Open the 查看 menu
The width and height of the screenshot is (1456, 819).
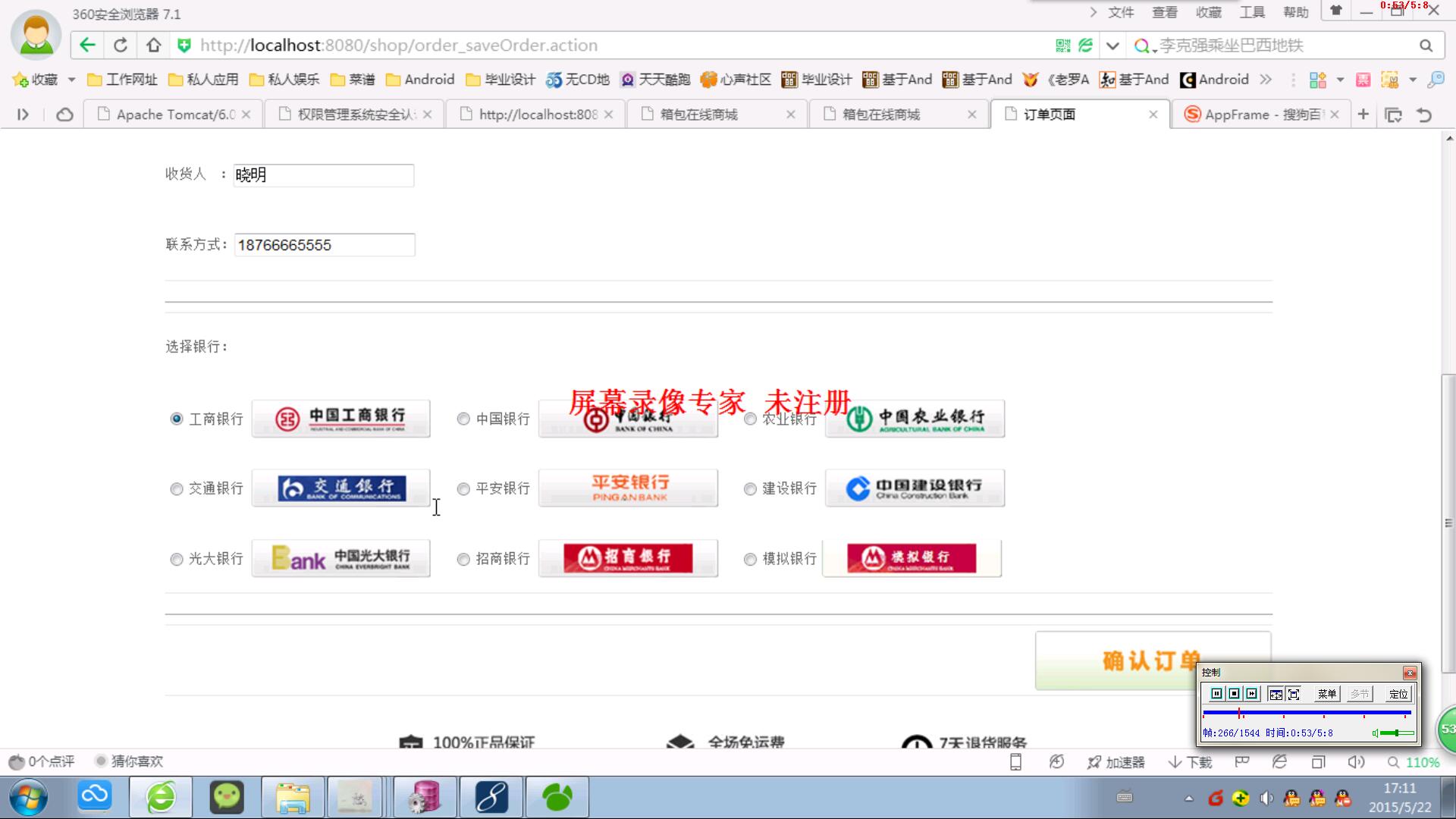1165,12
